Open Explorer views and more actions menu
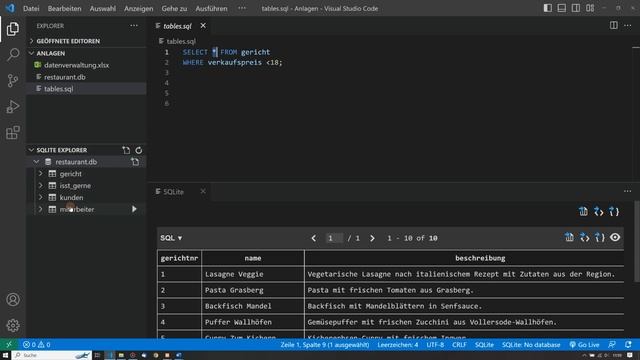Image resolution: width=640 pixels, height=360 pixels. (134, 26)
